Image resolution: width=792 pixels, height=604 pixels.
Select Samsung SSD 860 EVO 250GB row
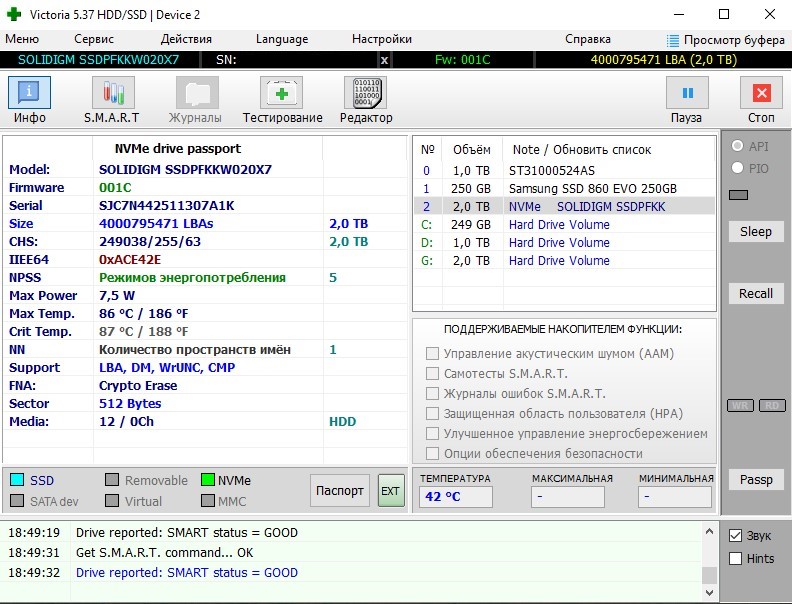tap(564, 189)
